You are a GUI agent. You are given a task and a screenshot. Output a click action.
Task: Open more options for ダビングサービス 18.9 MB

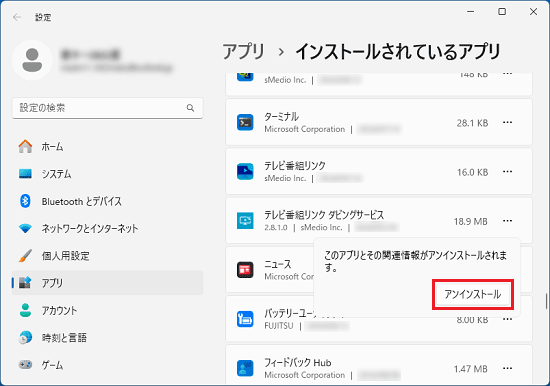coord(508,221)
